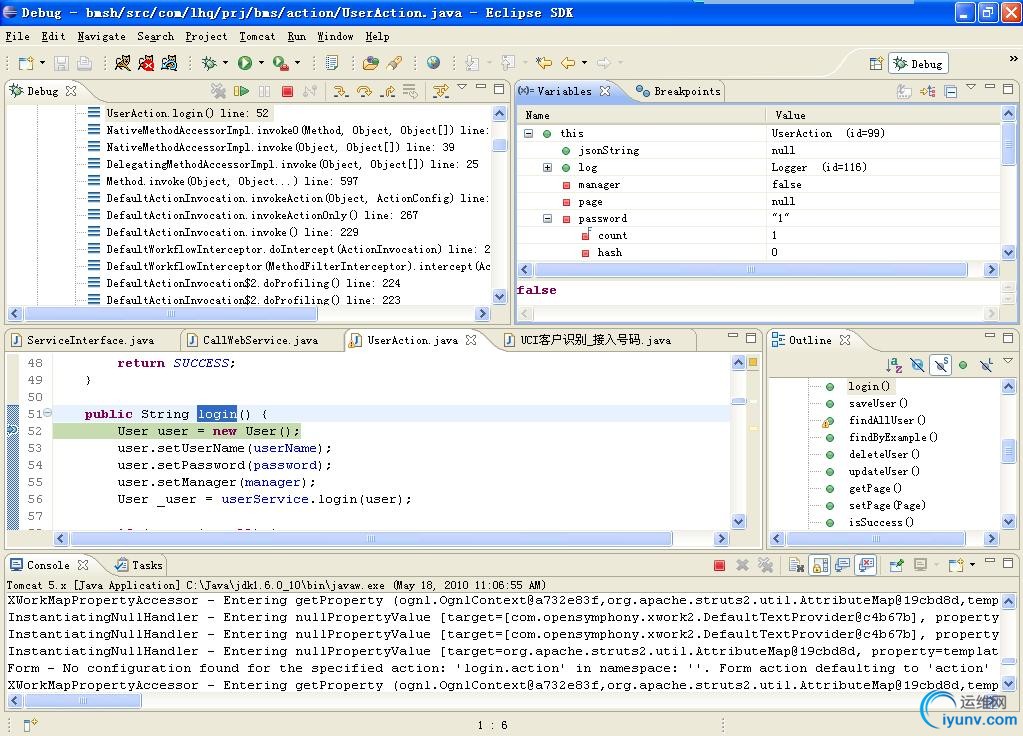Toggle Show Console on standard error change
This screenshot has height=736, width=1023.
pyautogui.click(x=866, y=565)
